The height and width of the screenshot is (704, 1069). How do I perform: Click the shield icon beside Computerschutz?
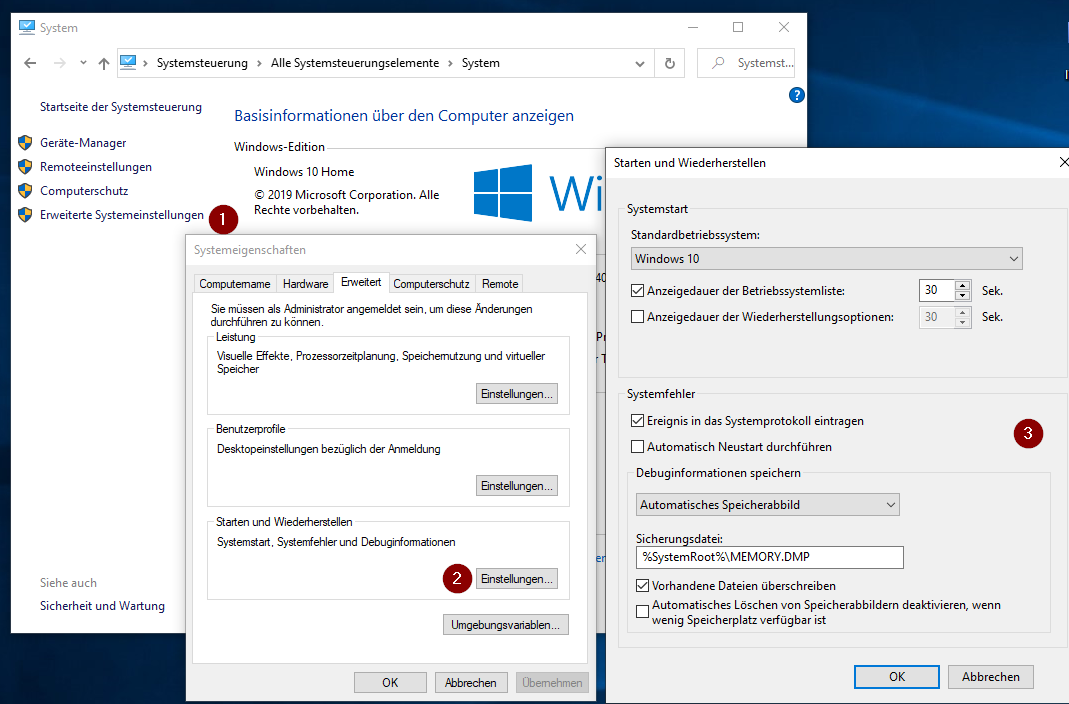[25, 191]
